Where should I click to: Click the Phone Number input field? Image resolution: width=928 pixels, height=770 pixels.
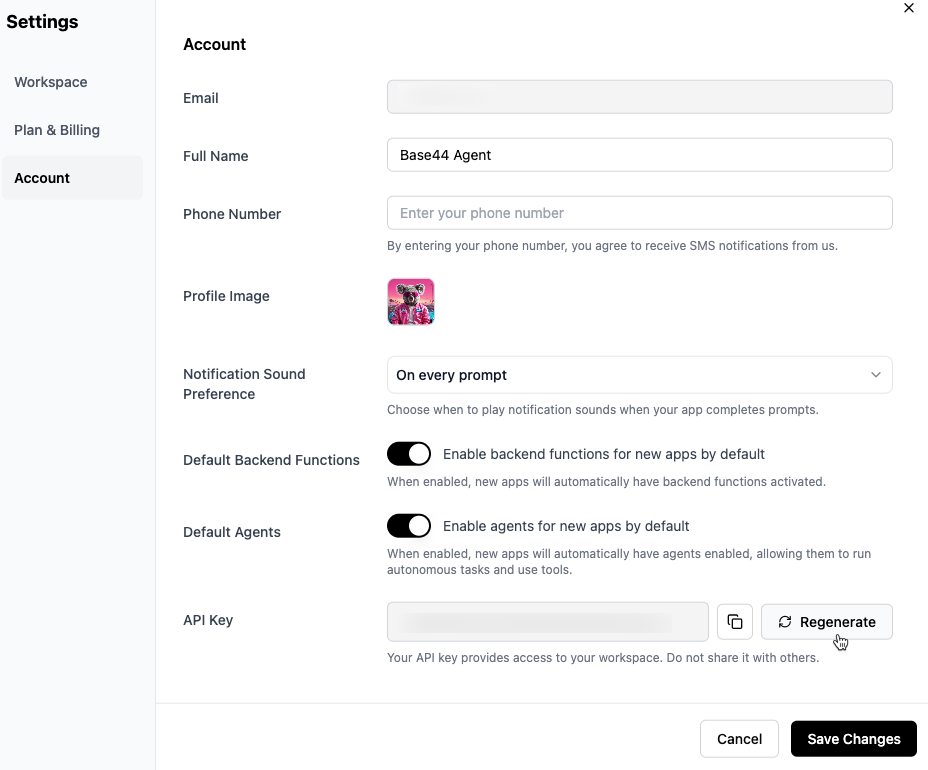(x=640, y=213)
